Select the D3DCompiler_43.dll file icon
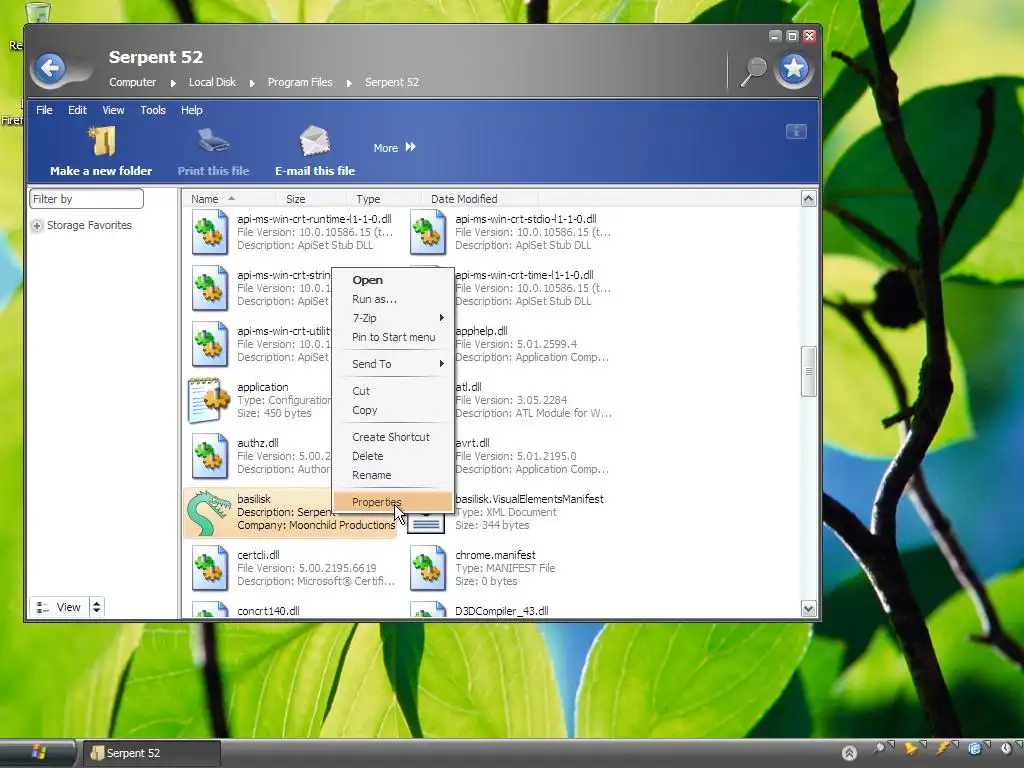 (x=428, y=609)
